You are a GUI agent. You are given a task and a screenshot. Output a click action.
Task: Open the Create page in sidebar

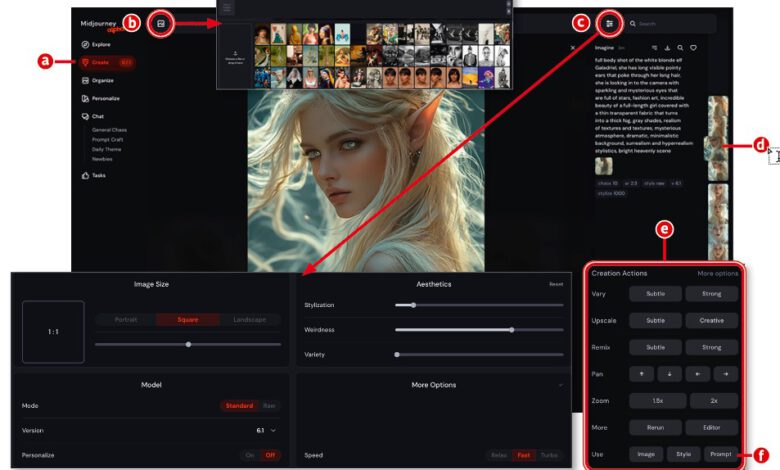(x=106, y=62)
